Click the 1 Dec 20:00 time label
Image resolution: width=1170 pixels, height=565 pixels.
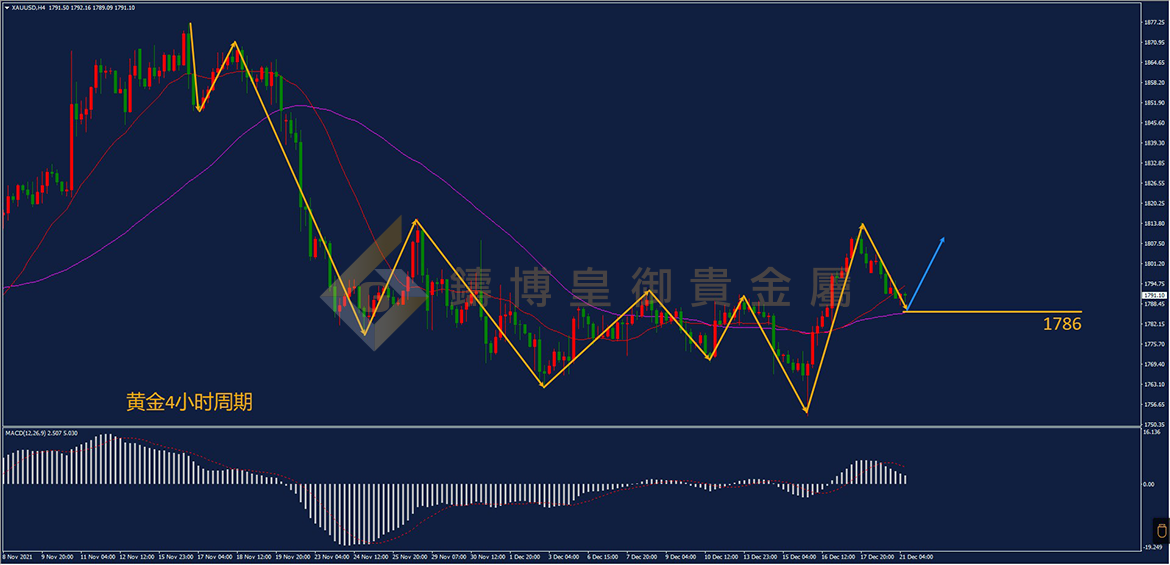coord(524,557)
